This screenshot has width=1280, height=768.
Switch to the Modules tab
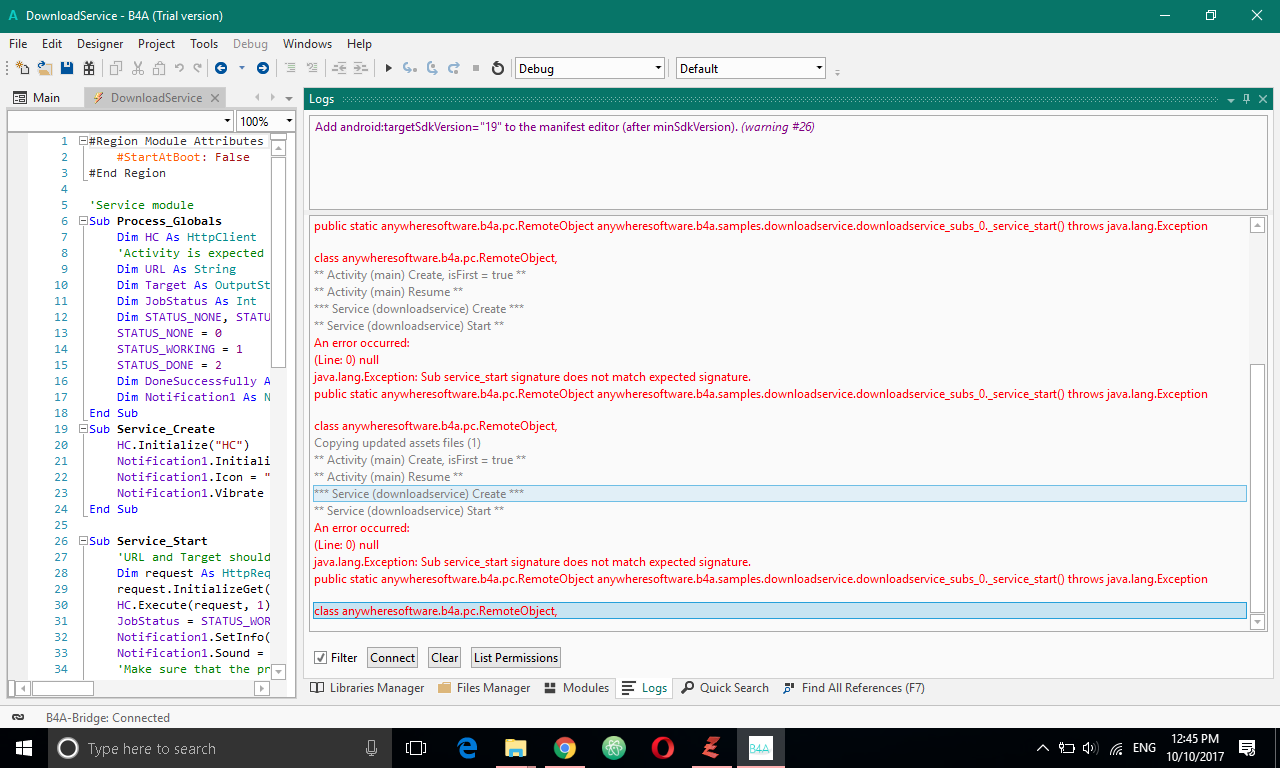[577, 688]
